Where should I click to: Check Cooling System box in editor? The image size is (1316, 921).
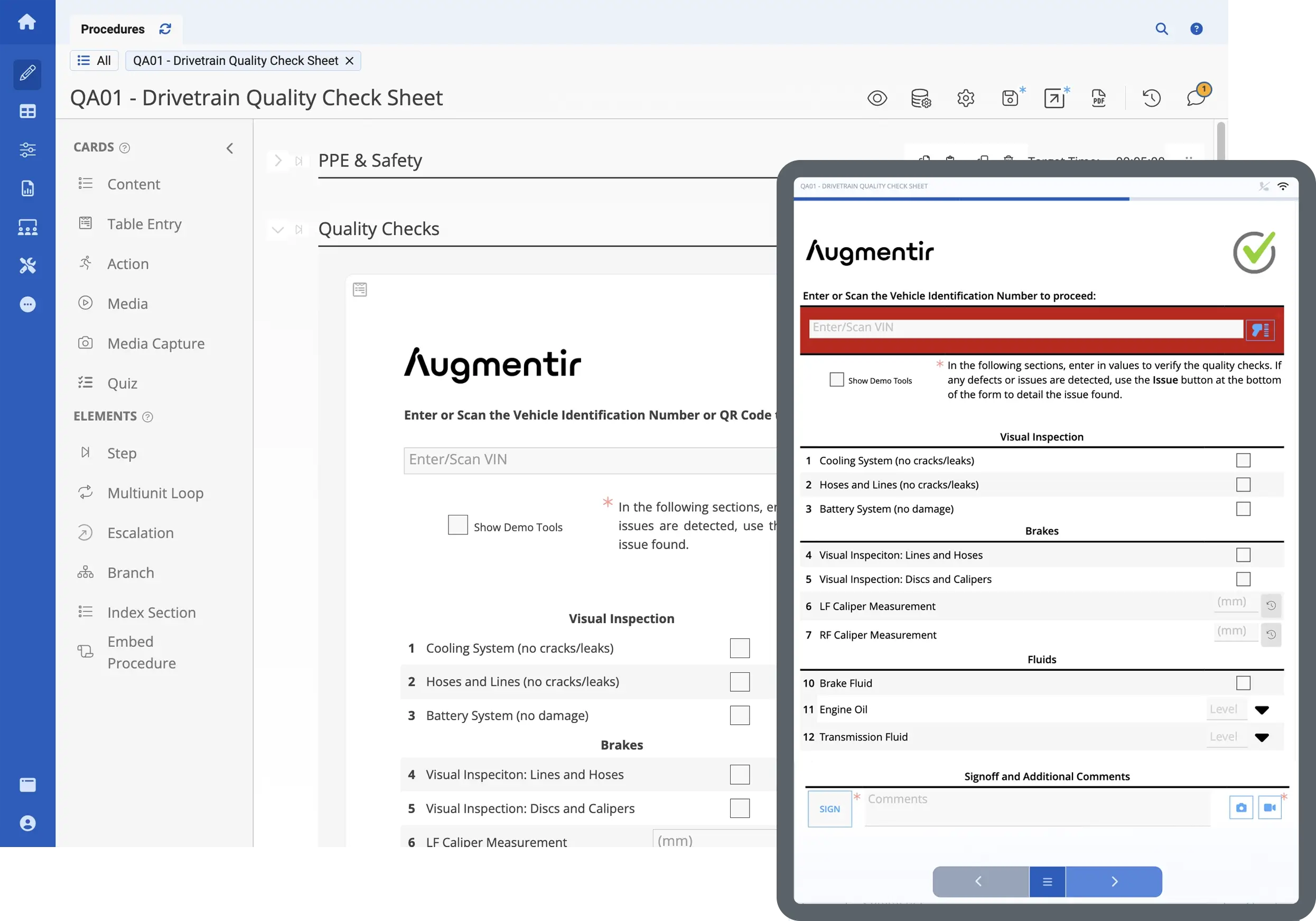[x=740, y=648]
